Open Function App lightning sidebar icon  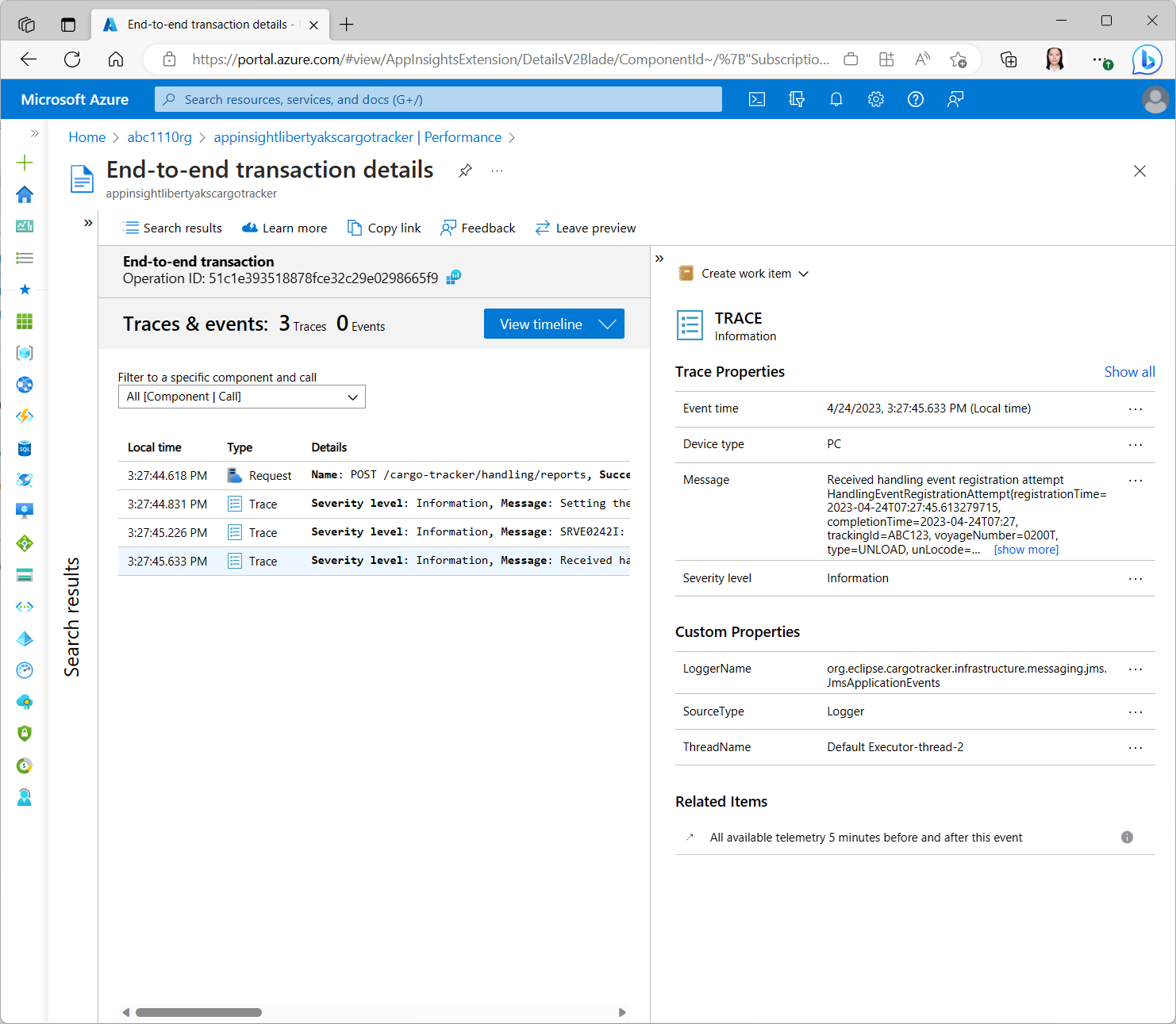(25, 416)
